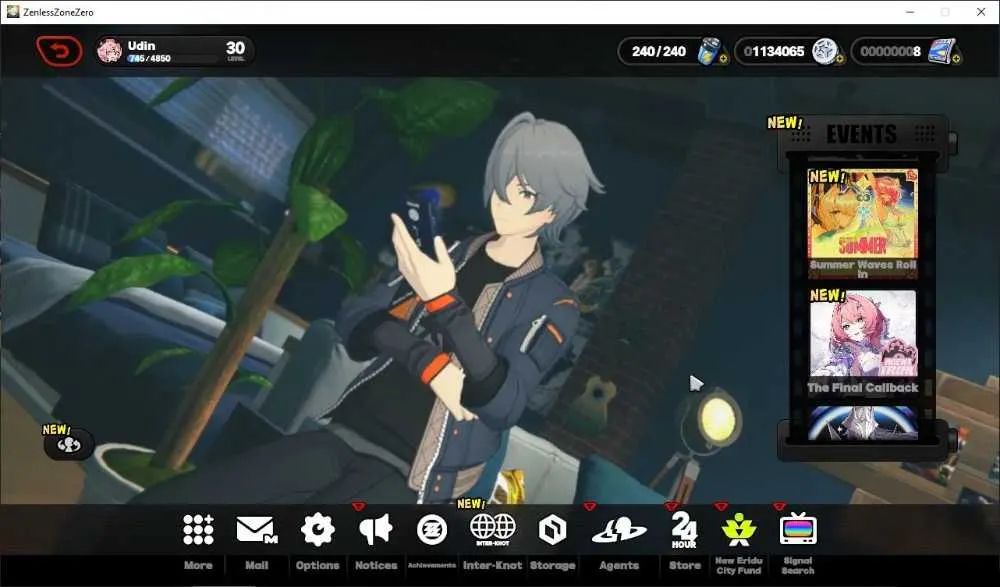Viewport: 1000px width, 587px height.
Task: Open Signal Search TV icon
Action: tap(798, 529)
